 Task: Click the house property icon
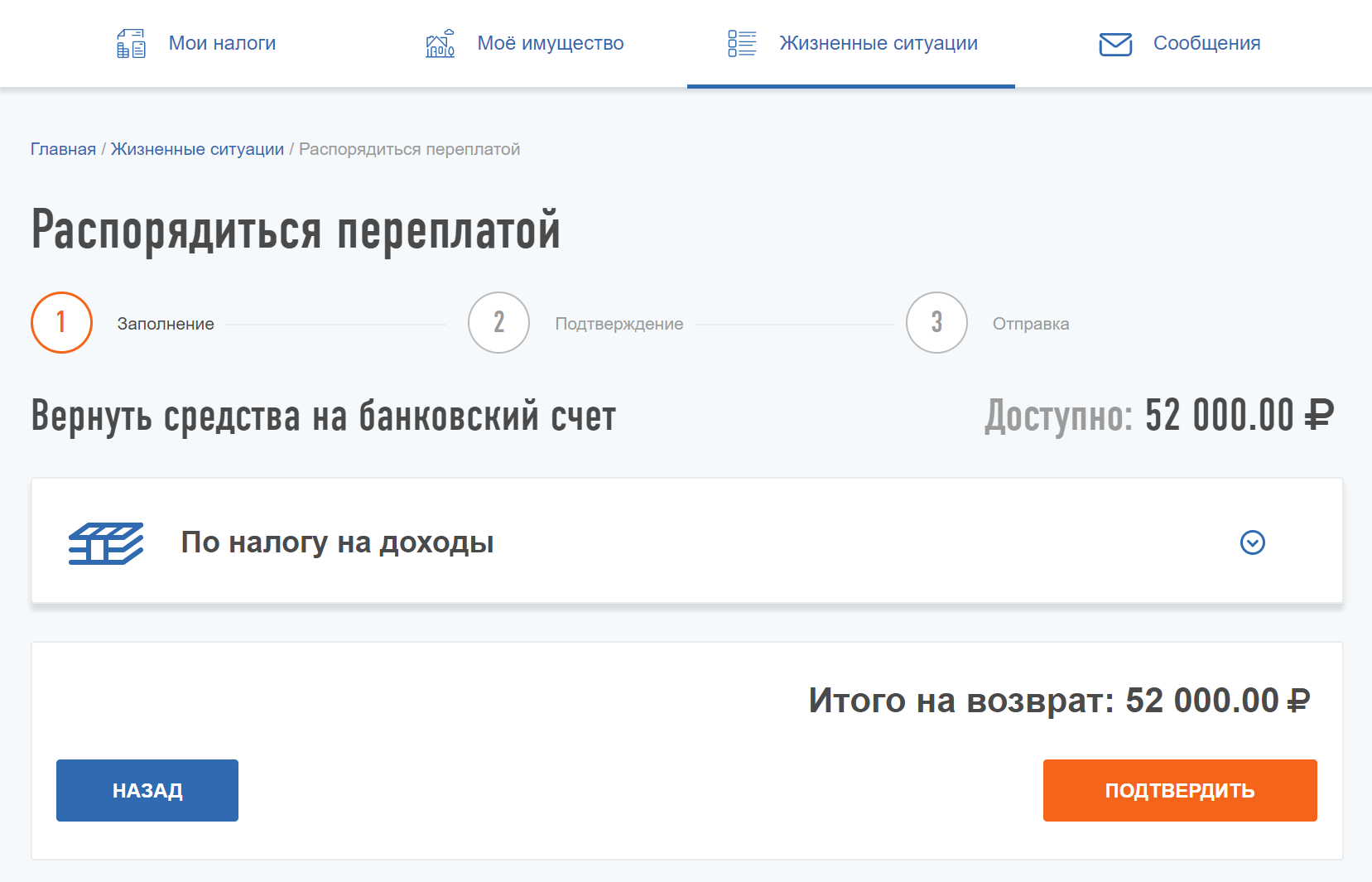[440, 43]
